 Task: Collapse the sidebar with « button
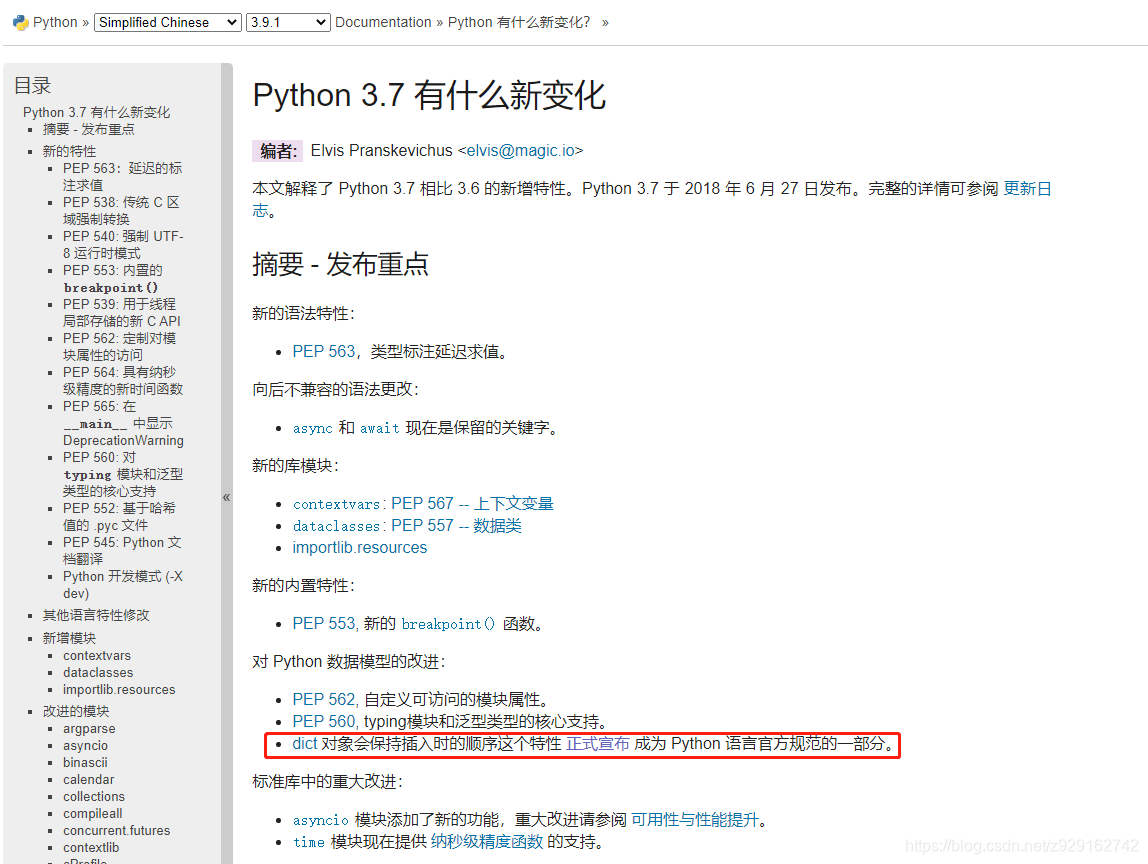tap(226, 497)
